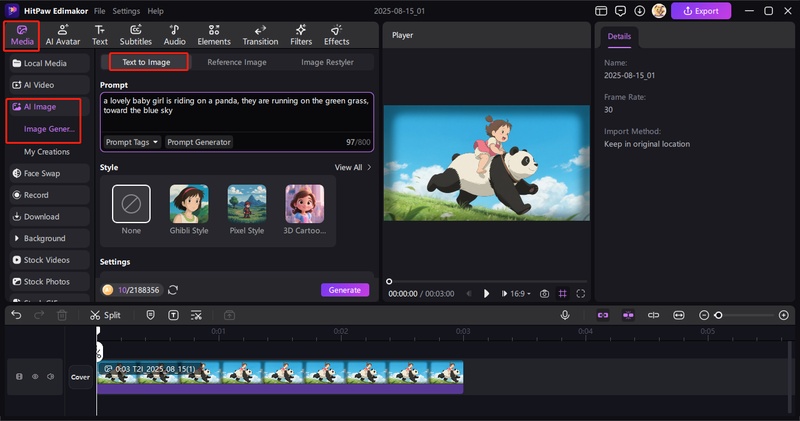800x421 pixels.
Task: Switch to the Image Restyler tab
Action: [327, 62]
